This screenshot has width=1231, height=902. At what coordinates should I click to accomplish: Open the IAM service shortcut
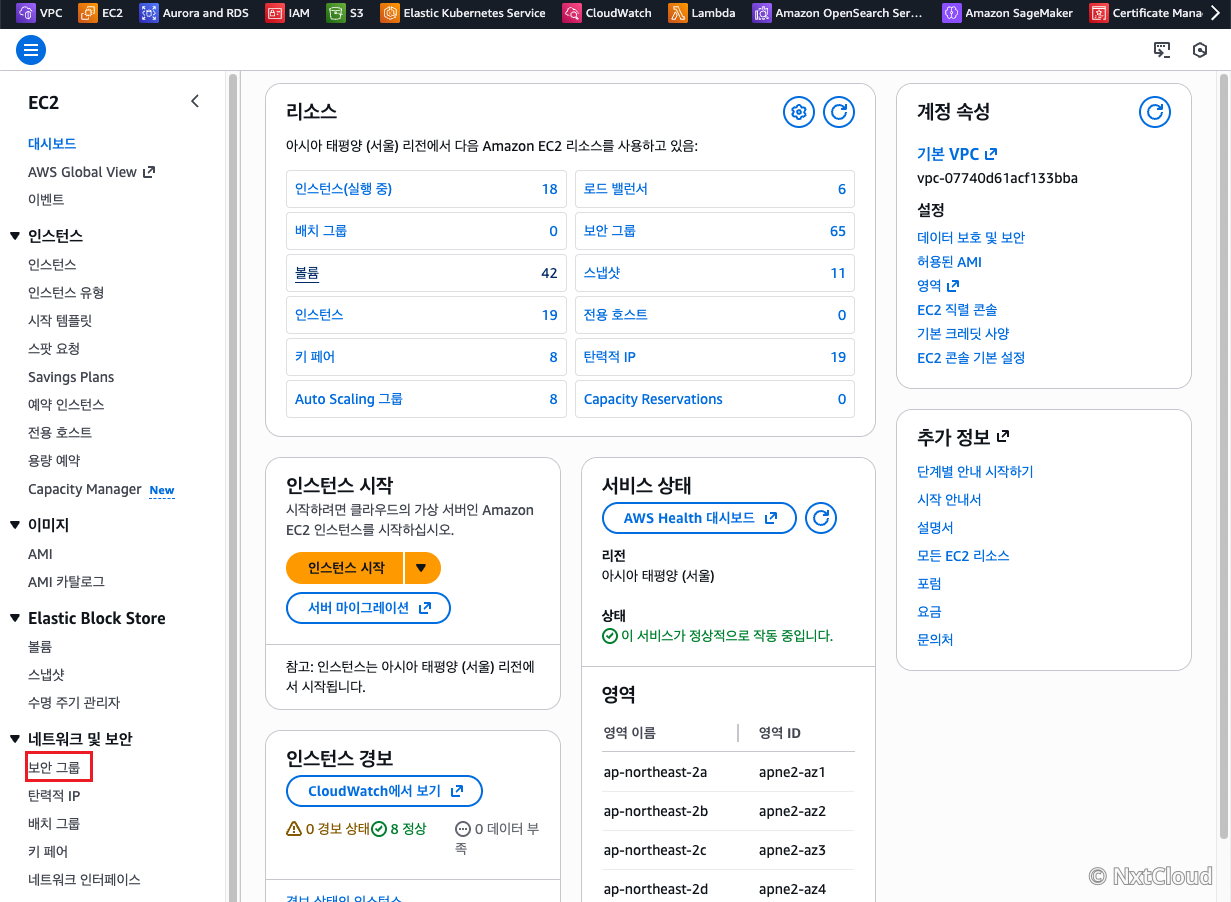click(x=289, y=13)
